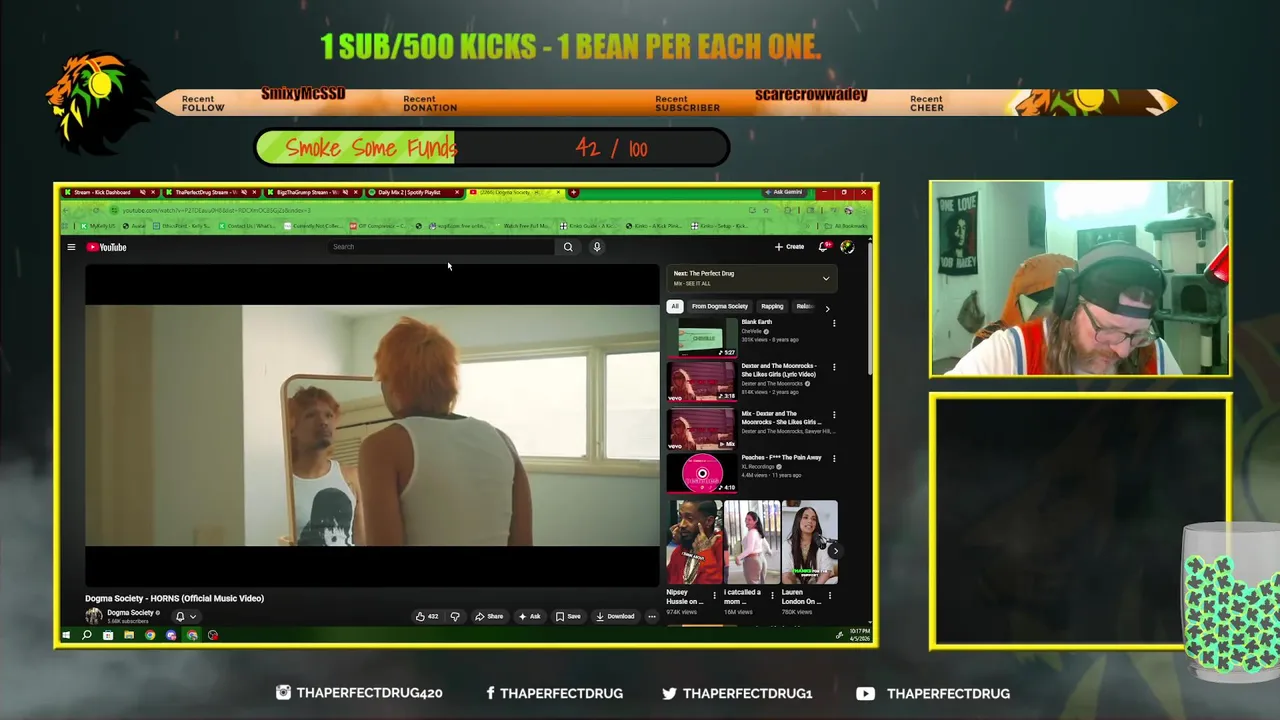Open options menu for Blank Earth
1280x720 pixels.
pos(834,323)
